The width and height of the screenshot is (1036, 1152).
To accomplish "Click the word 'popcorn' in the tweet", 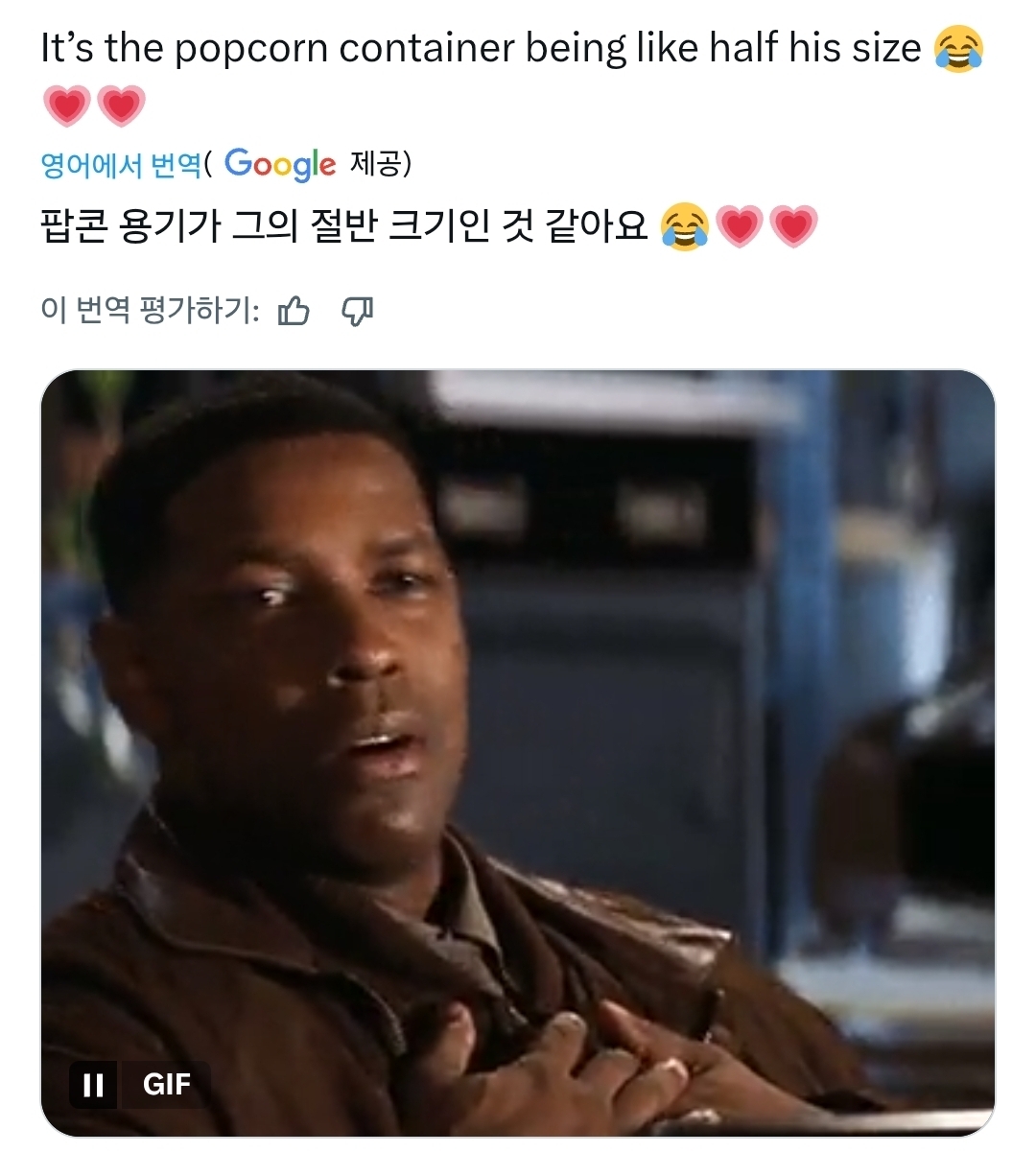I will click(x=251, y=50).
